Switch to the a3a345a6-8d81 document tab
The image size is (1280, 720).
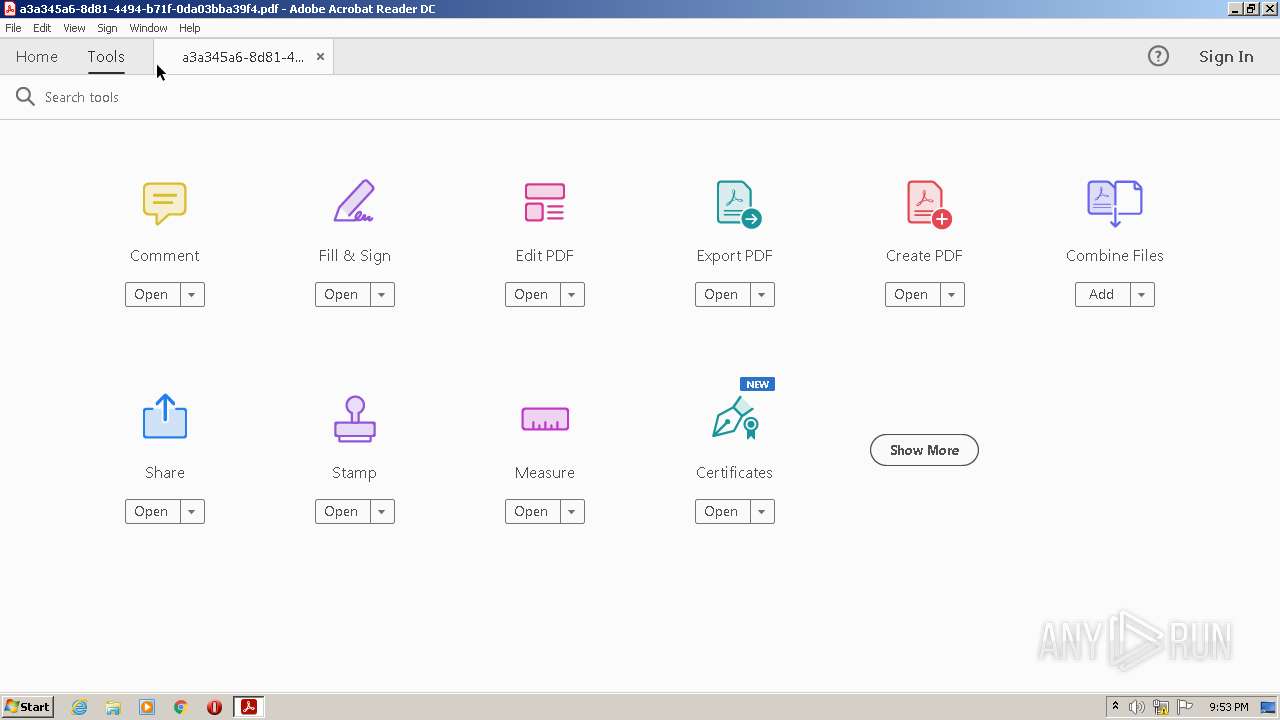242,57
